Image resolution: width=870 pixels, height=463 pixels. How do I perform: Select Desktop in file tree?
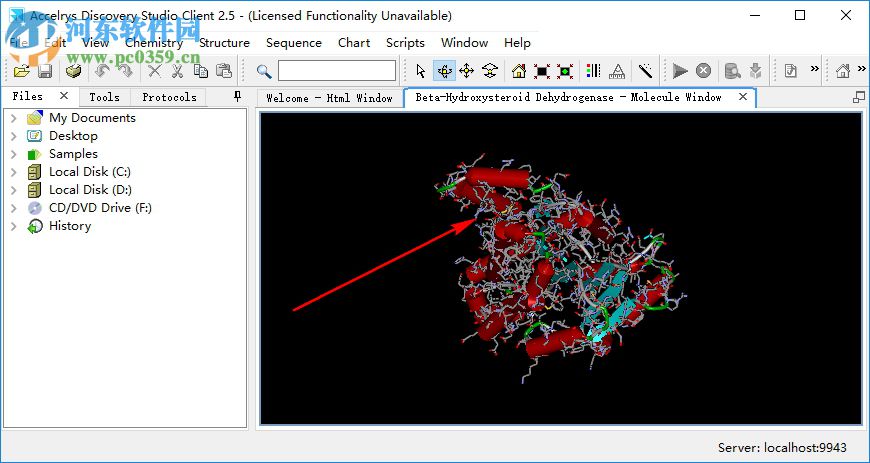point(73,135)
